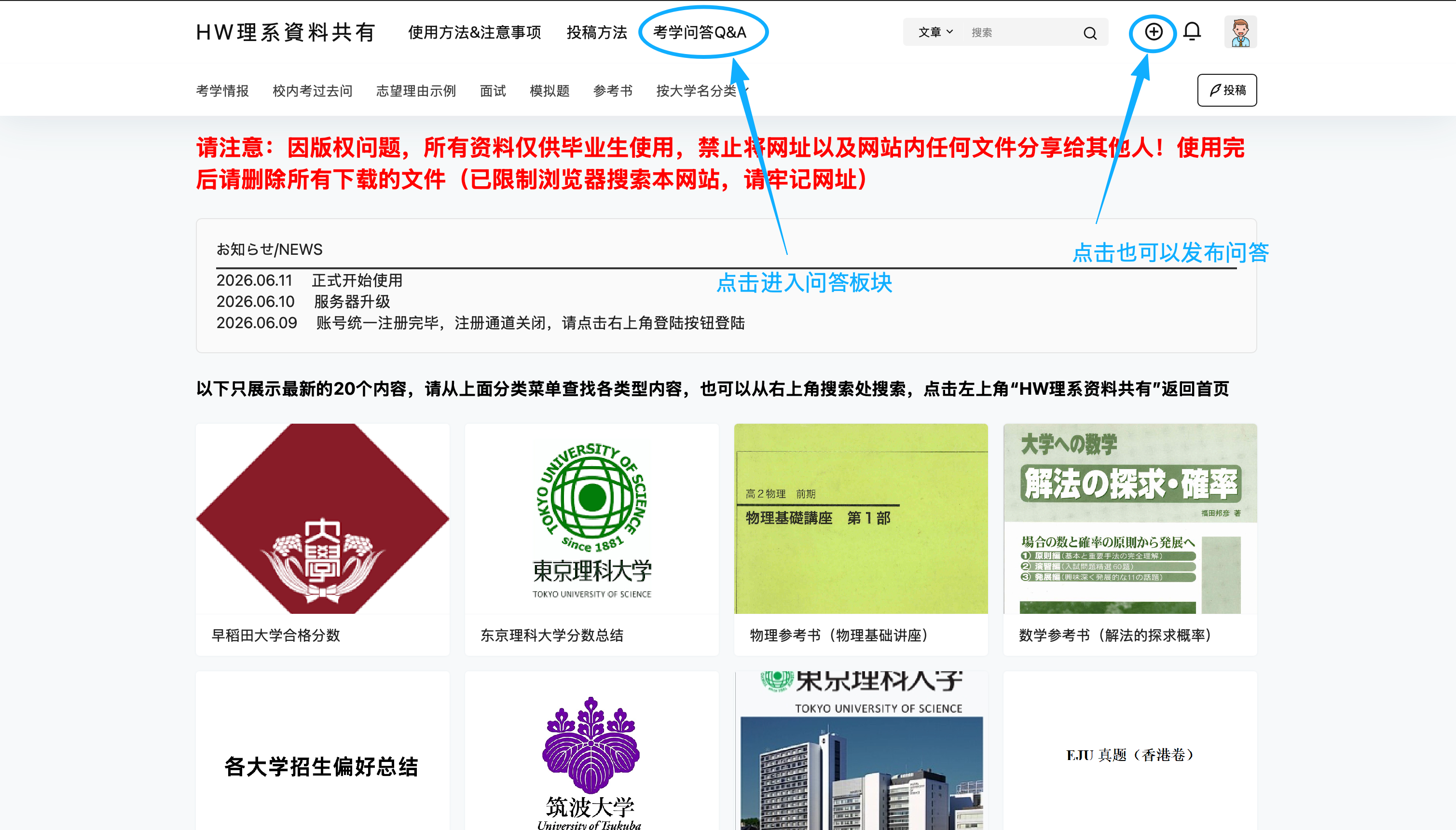Open 使用方法&注意事项 page
Screen dimensions: 1456x830
coord(474,32)
